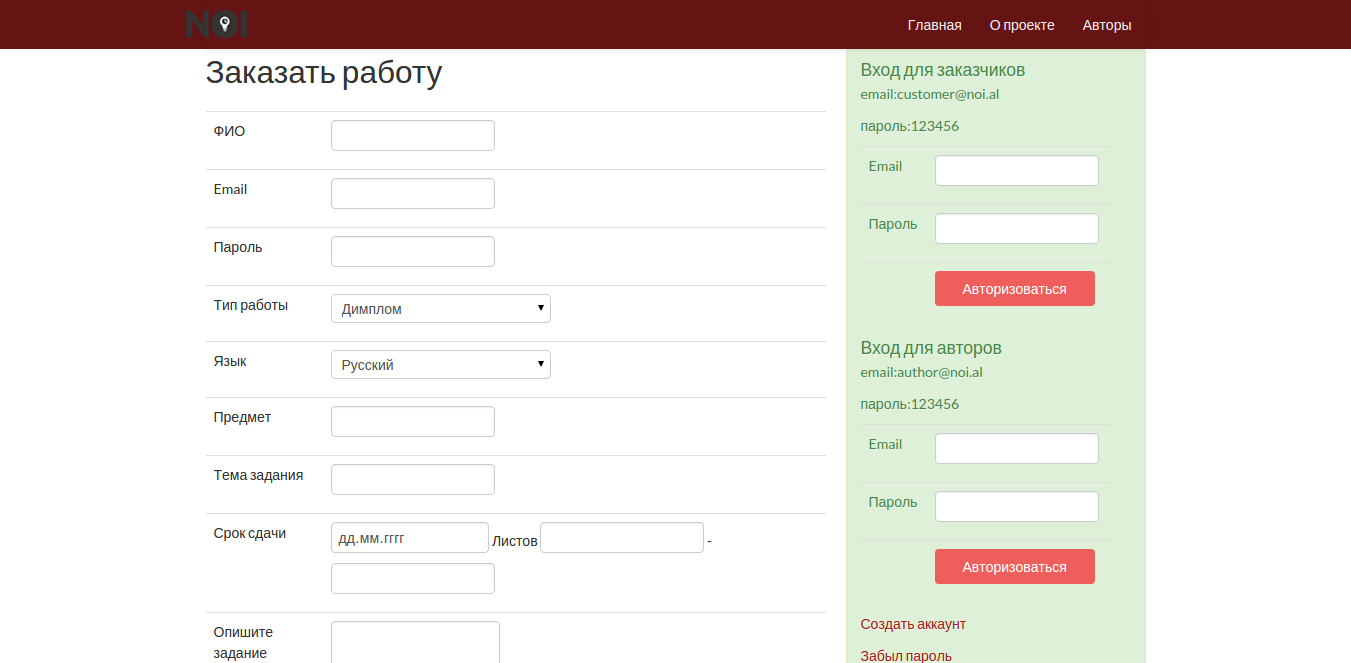Click the NOI logo in the header

(x=217, y=24)
